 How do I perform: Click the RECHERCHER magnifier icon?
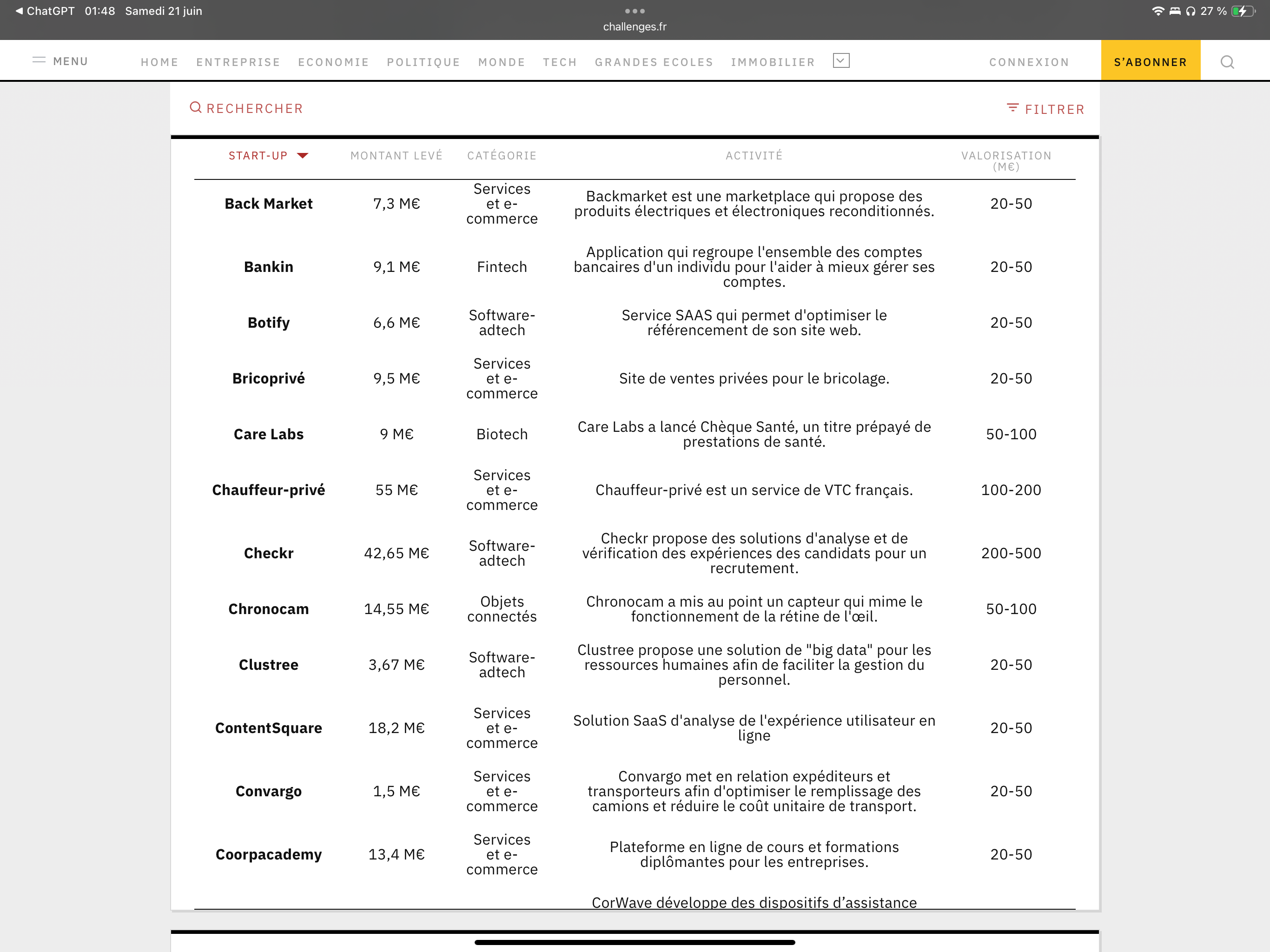coord(196,107)
